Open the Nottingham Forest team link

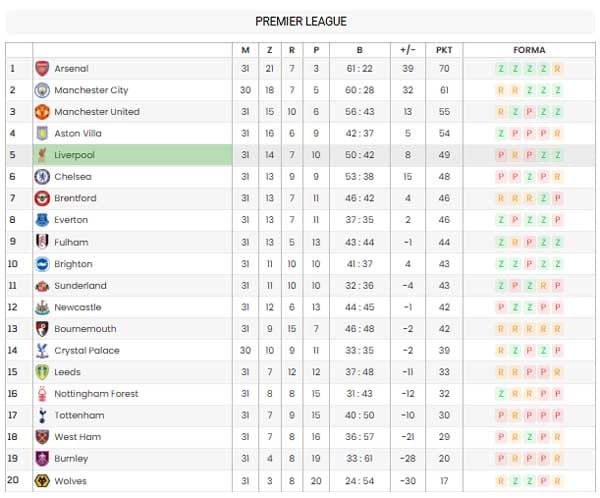(x=96, y=394)
